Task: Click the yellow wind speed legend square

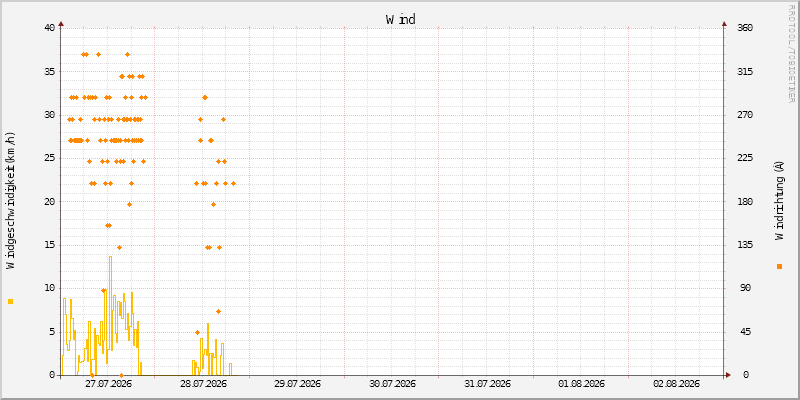Action: point(10,302)
